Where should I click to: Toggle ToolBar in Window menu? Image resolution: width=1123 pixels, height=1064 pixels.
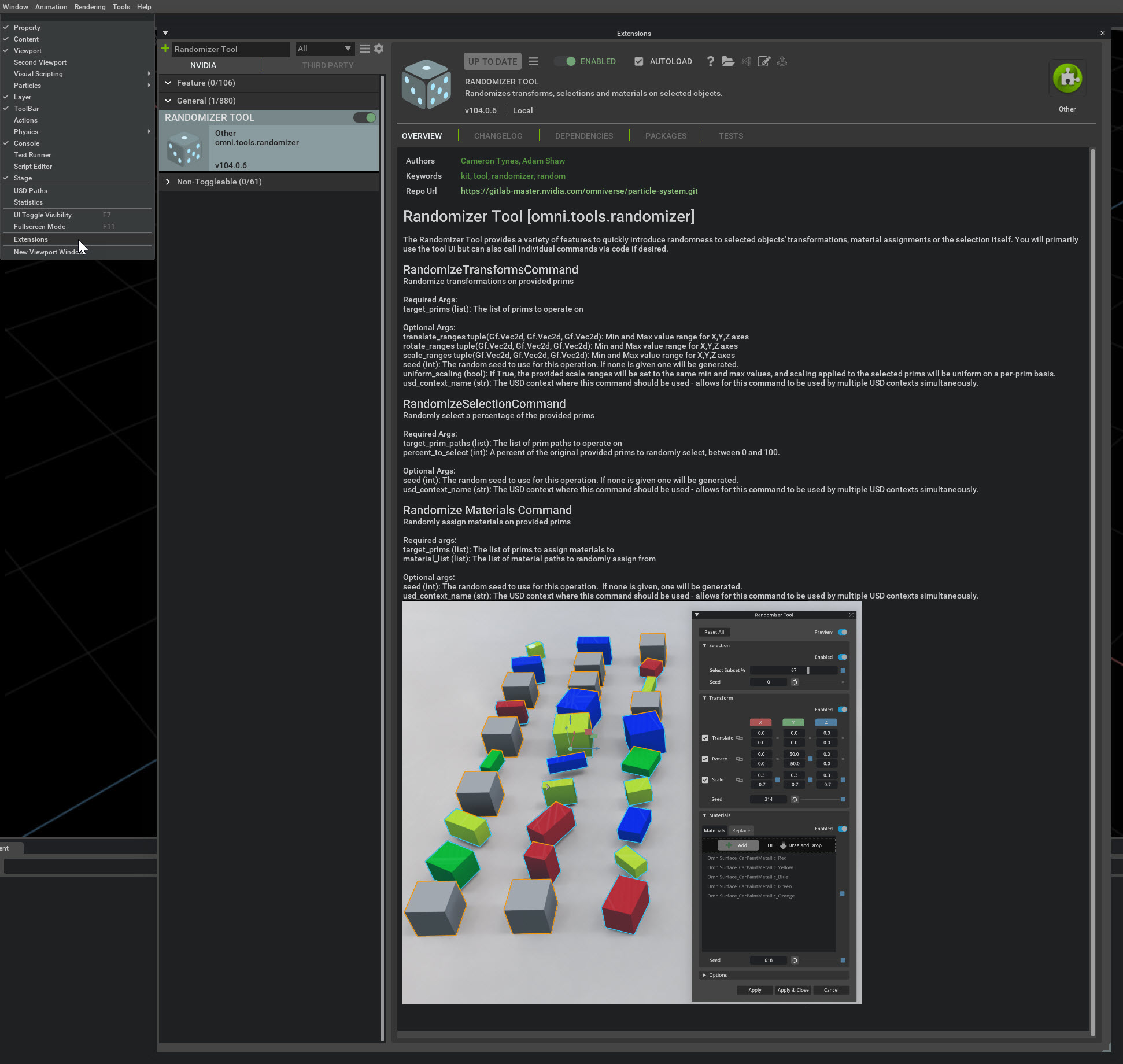click(x=77, y=109)
